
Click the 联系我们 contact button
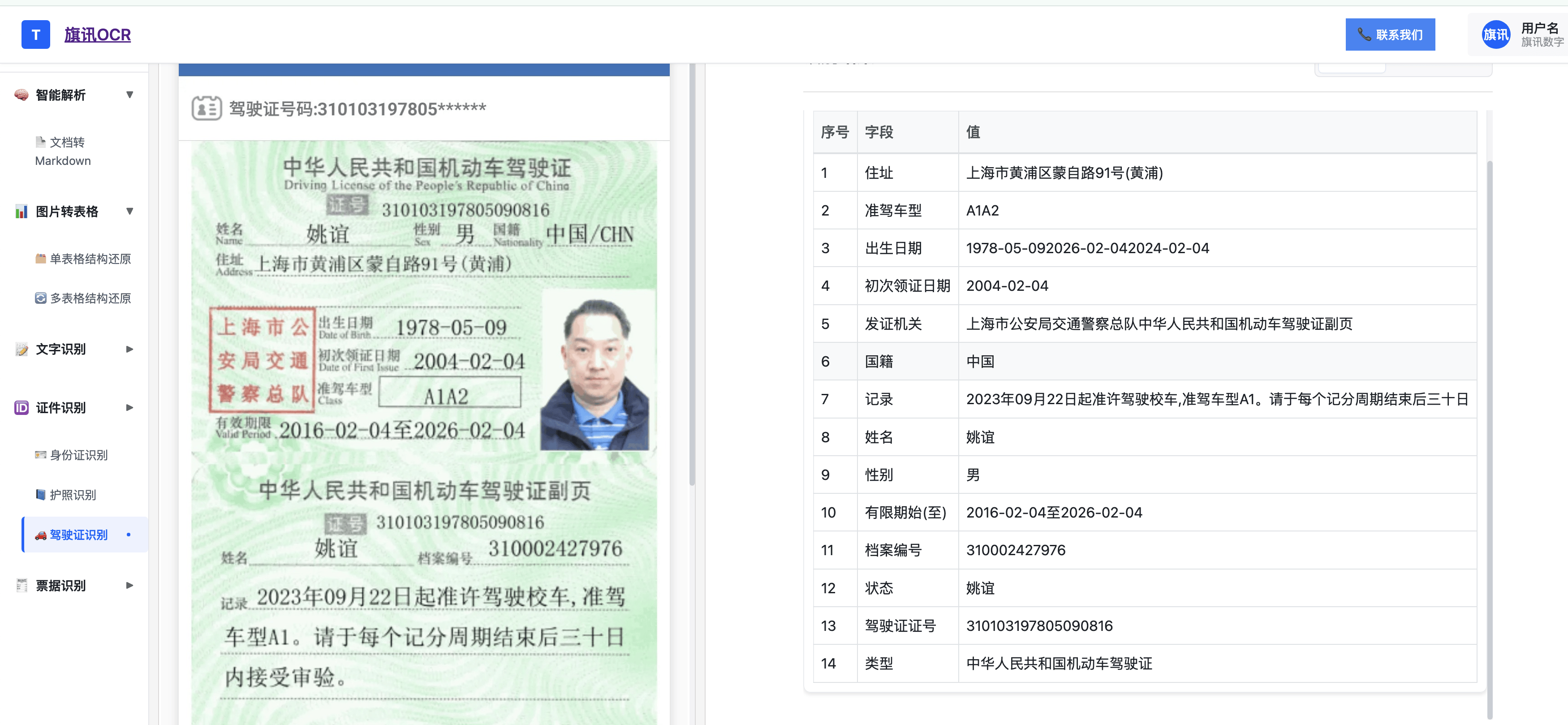[1390, 35]
